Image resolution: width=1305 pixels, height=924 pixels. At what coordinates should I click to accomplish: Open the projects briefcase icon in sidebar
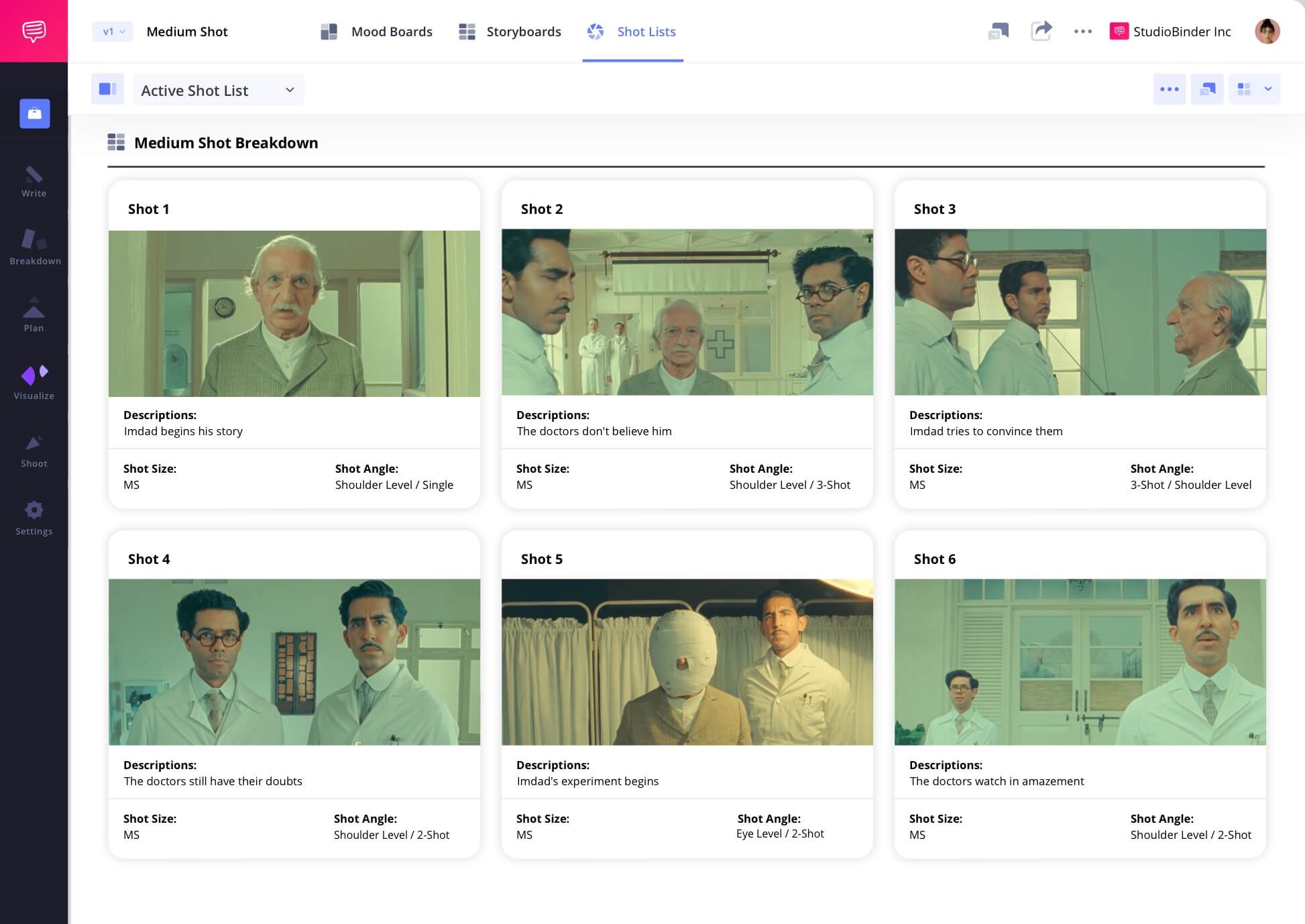[34, 113]
